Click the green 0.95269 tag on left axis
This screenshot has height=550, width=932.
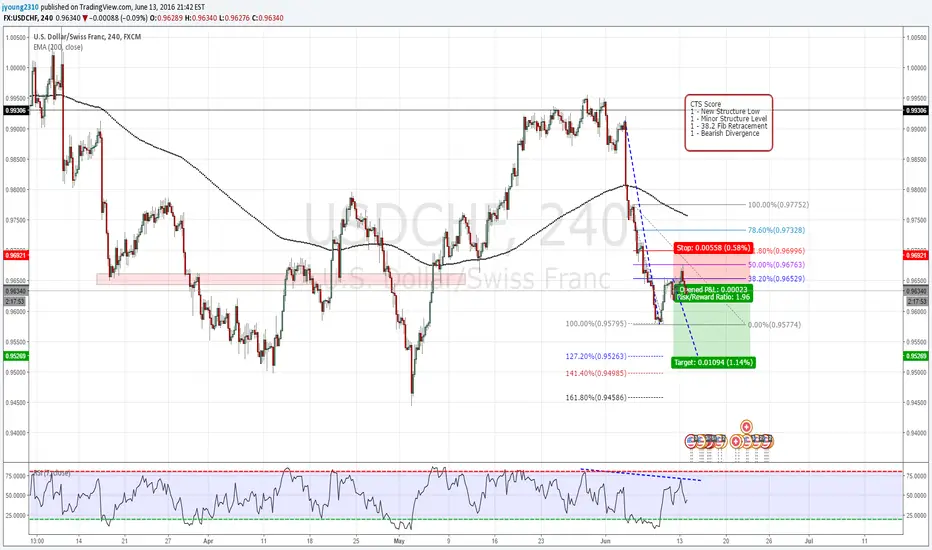(x=15, y=356)
